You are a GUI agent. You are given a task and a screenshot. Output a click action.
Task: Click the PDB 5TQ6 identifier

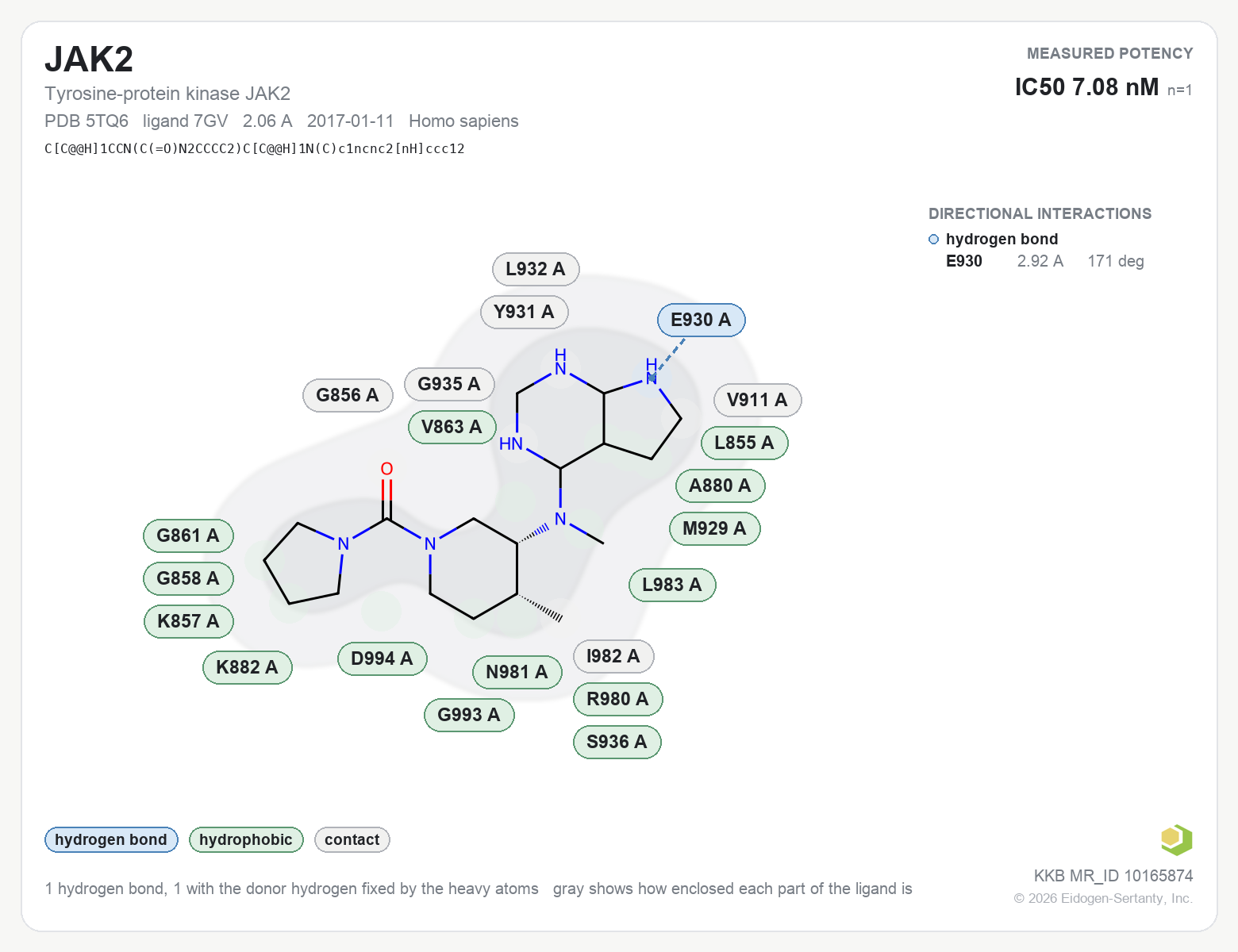pos(87,121)
